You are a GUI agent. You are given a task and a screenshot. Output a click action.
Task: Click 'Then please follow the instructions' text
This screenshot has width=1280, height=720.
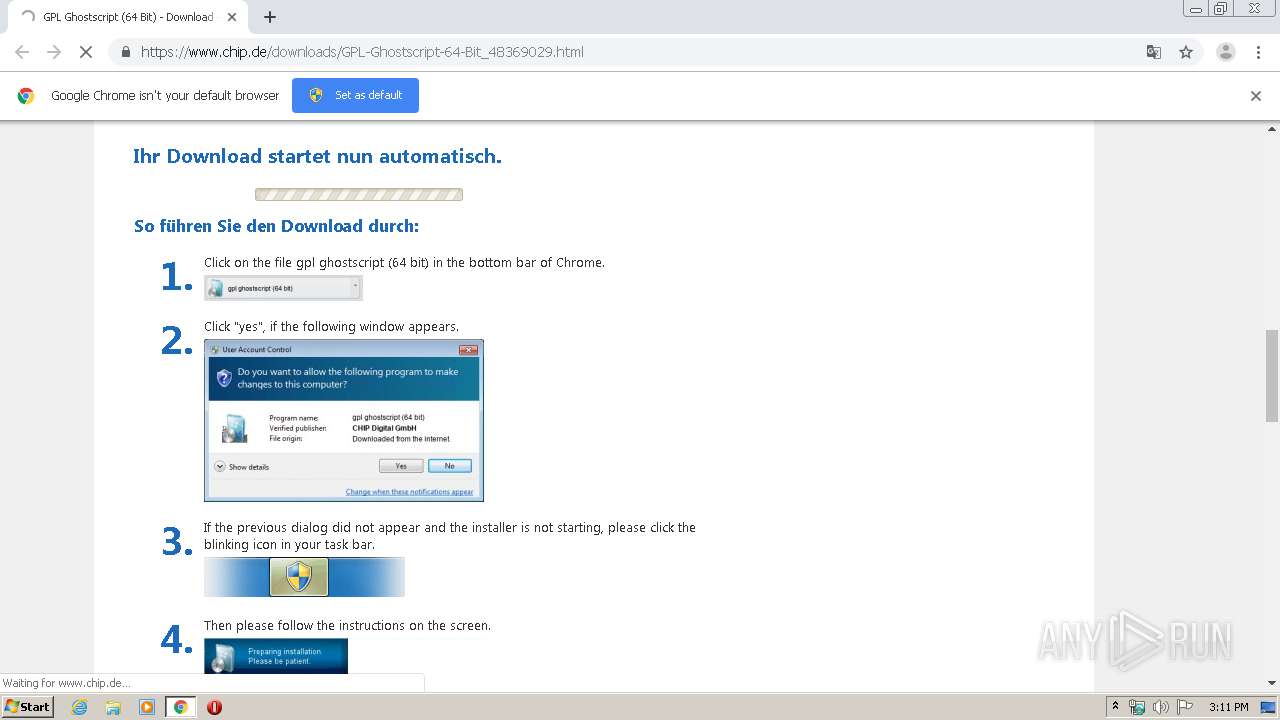347,626
